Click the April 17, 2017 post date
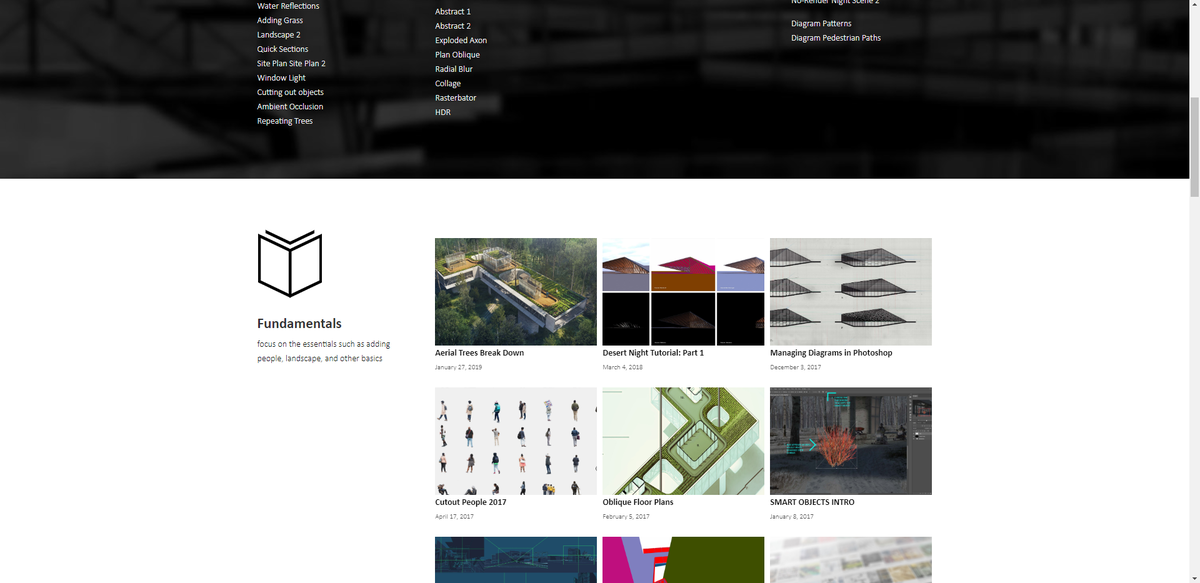 (x=454, y=516)
